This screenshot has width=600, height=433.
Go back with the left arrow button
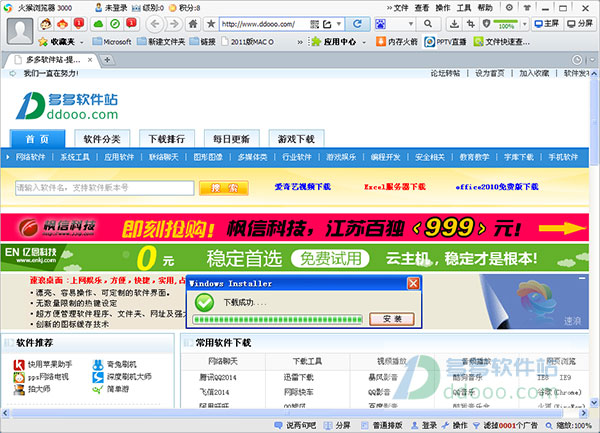(155, 24)
